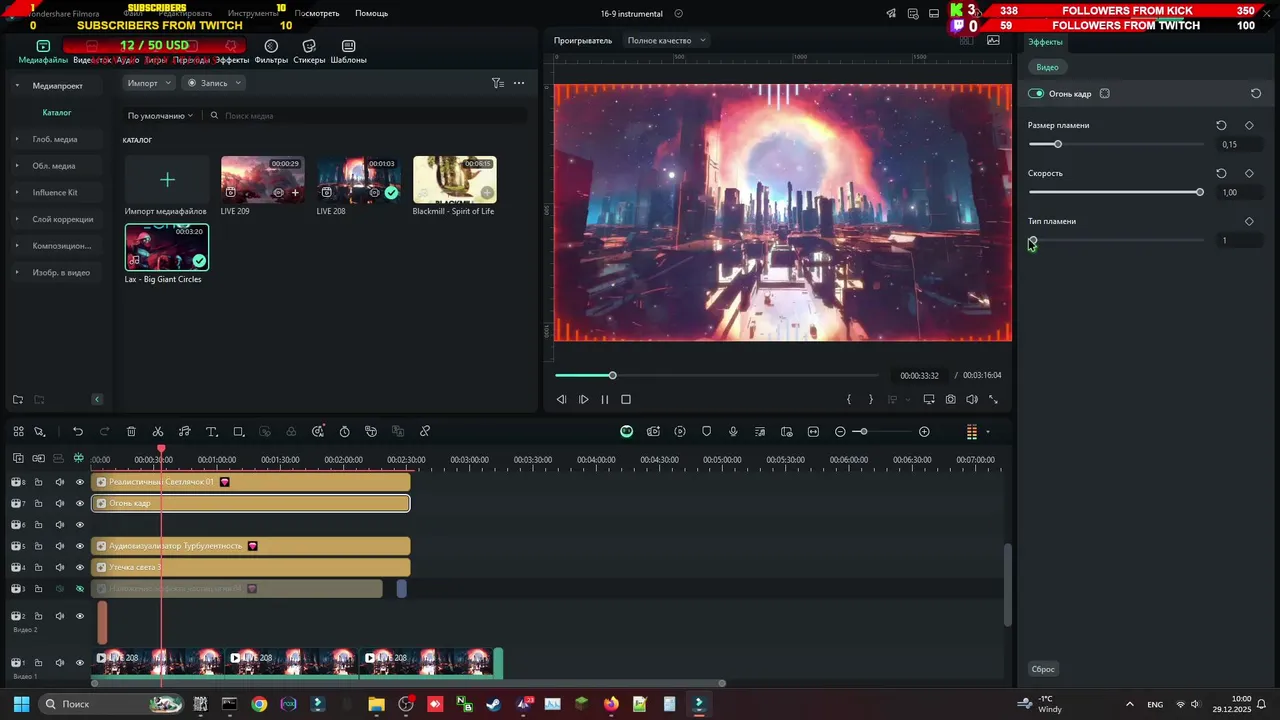Open the Запись dropdown
This screenshot has height=720, width=1280.
(213, 83)
